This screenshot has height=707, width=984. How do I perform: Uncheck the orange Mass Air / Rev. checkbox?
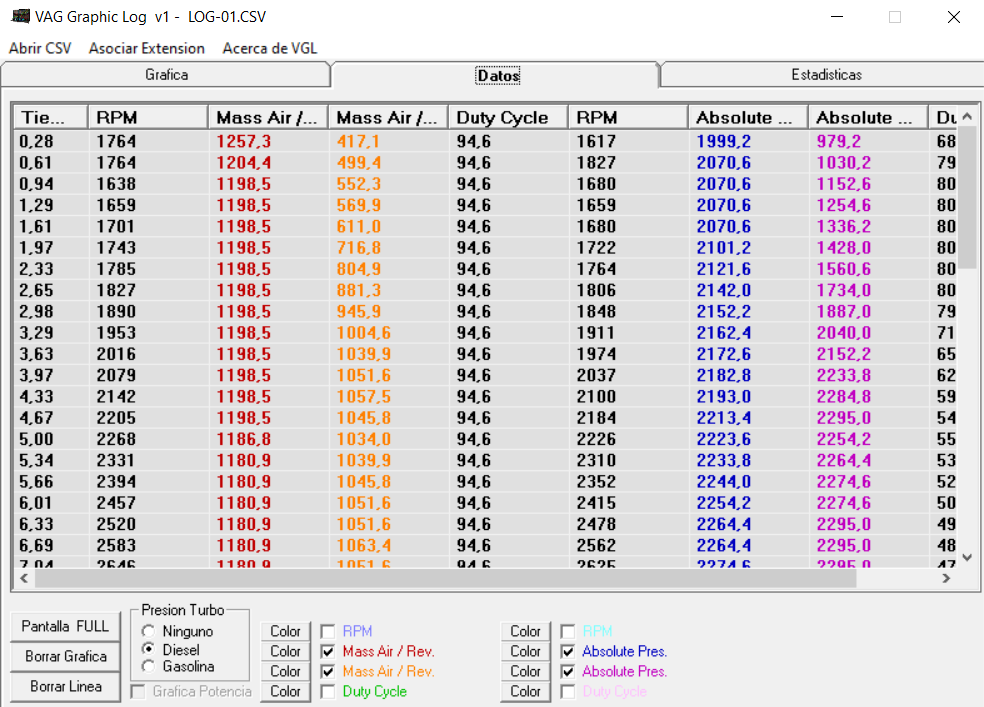pos(328,671)
